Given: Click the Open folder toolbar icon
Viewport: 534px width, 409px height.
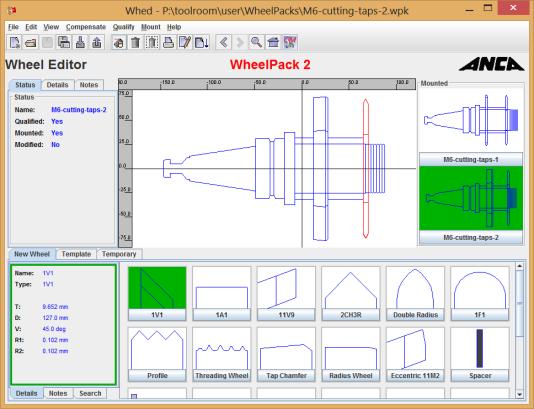Looking at the screenshot, I should pyautogui.click(x=31, y=43).
